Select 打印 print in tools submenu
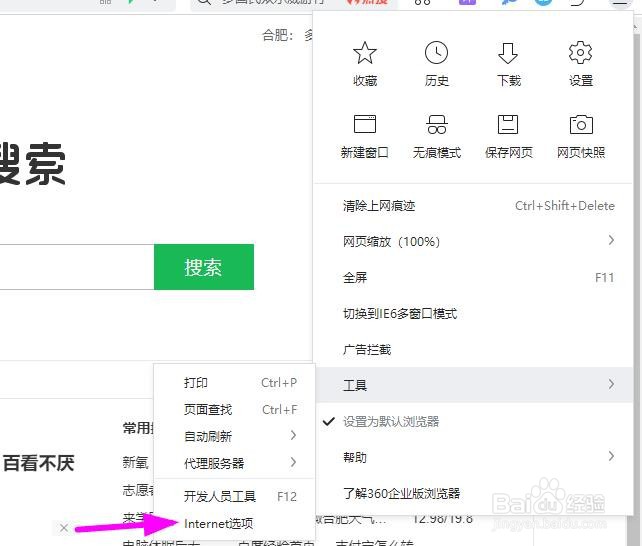The image size is (642, 546). coord(235,383)
